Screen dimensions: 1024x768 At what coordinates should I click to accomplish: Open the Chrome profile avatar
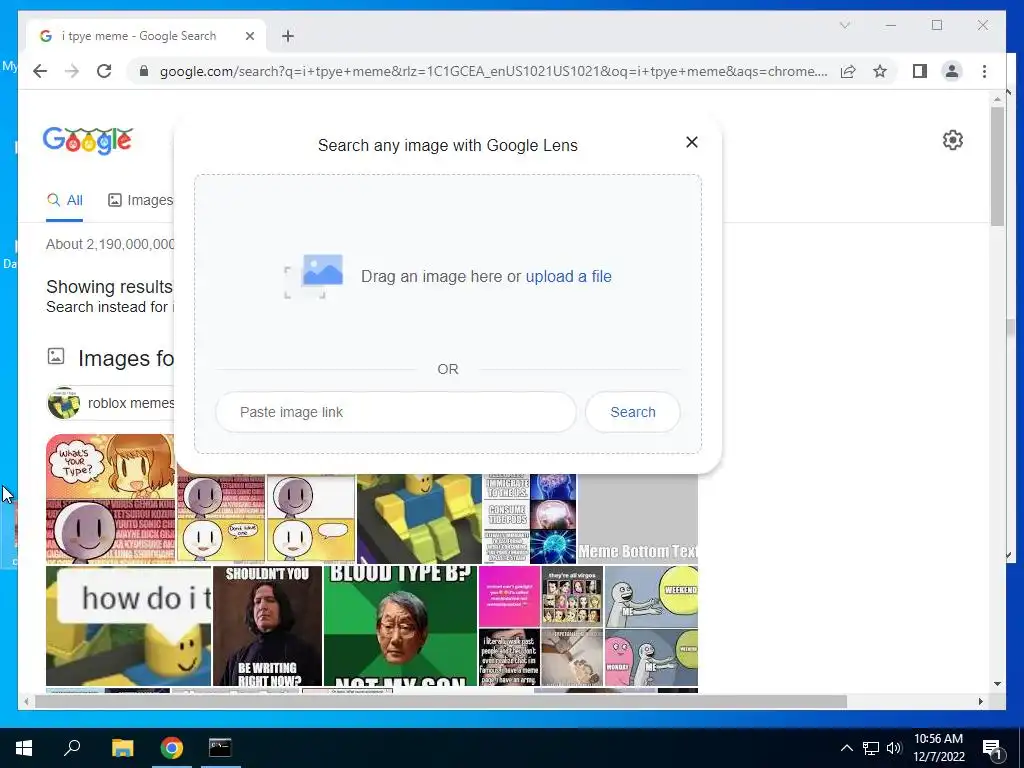952,71
